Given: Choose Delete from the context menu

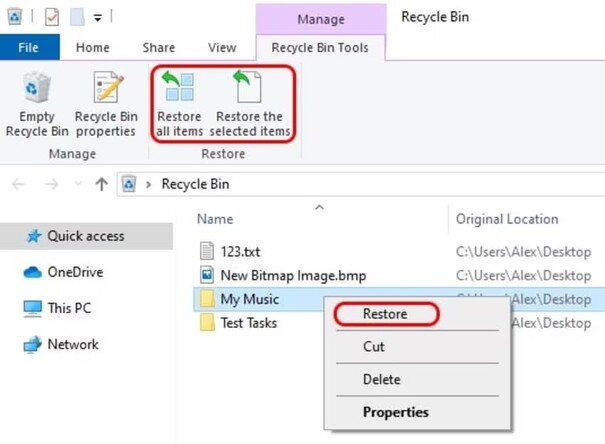Looking at the screenshot, I should 381,379.
